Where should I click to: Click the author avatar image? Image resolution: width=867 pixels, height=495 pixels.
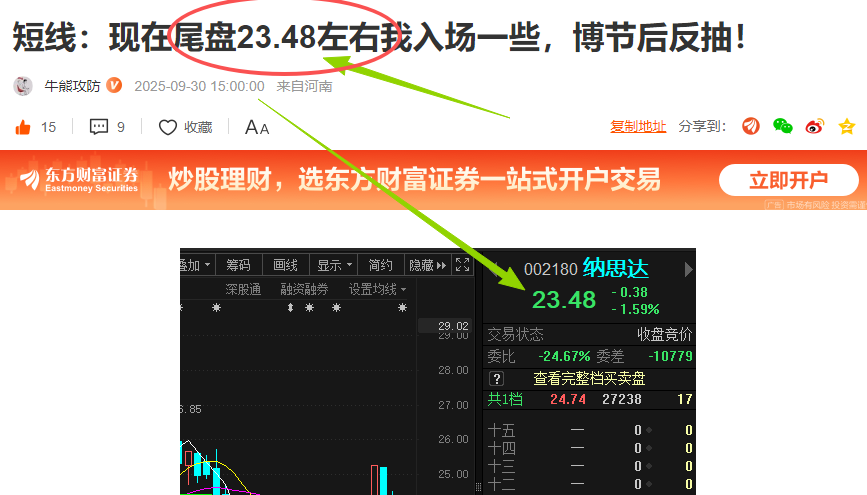[x=23, y=86]
